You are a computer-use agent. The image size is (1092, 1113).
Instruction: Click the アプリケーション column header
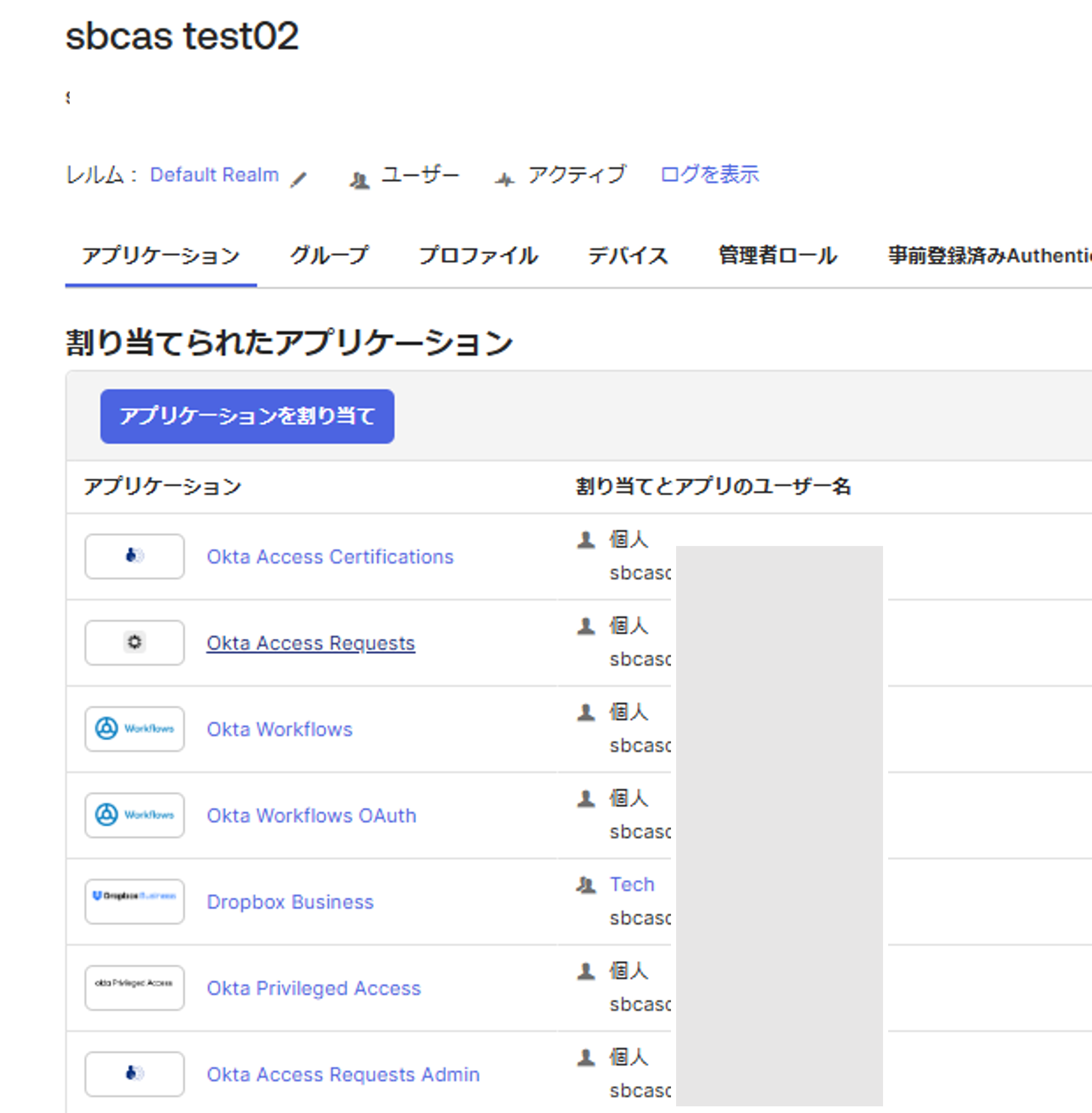click(162, 486)
